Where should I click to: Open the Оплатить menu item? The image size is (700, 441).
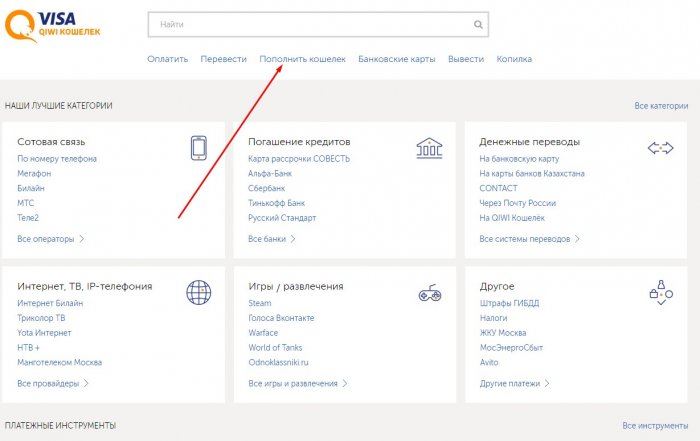[167, 59]
